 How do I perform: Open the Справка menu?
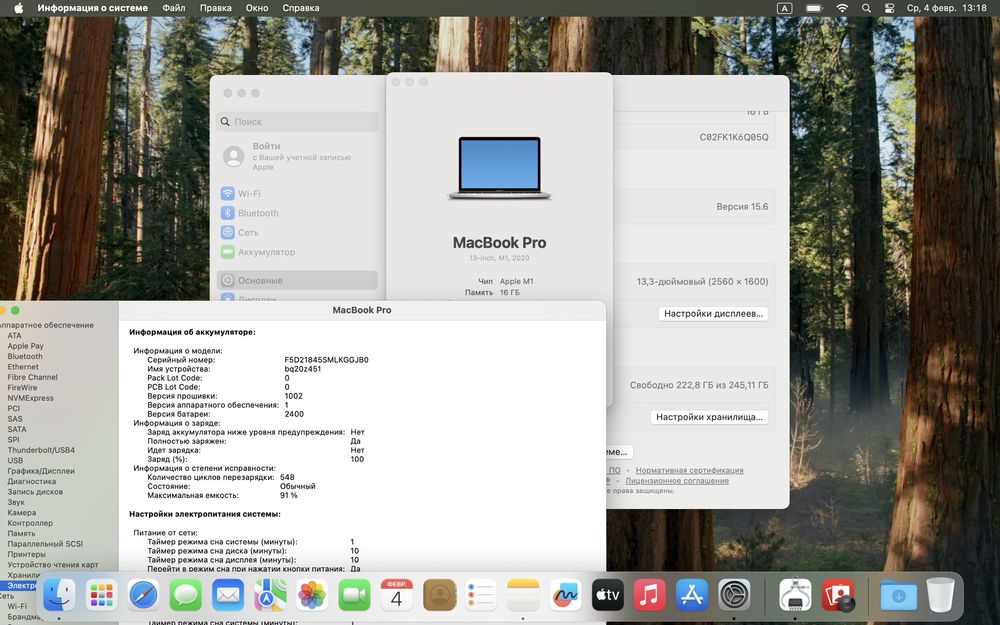[x=300, y=8]
